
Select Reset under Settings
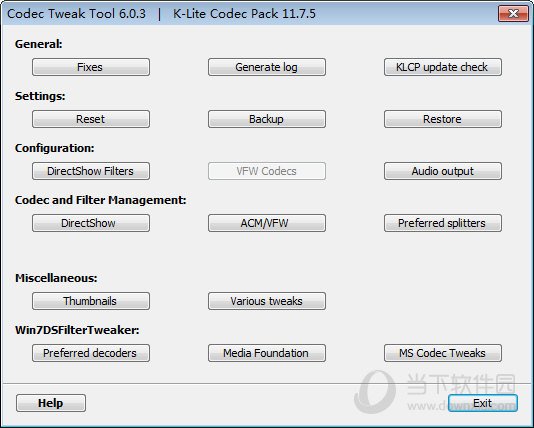[x=91, y=119]
